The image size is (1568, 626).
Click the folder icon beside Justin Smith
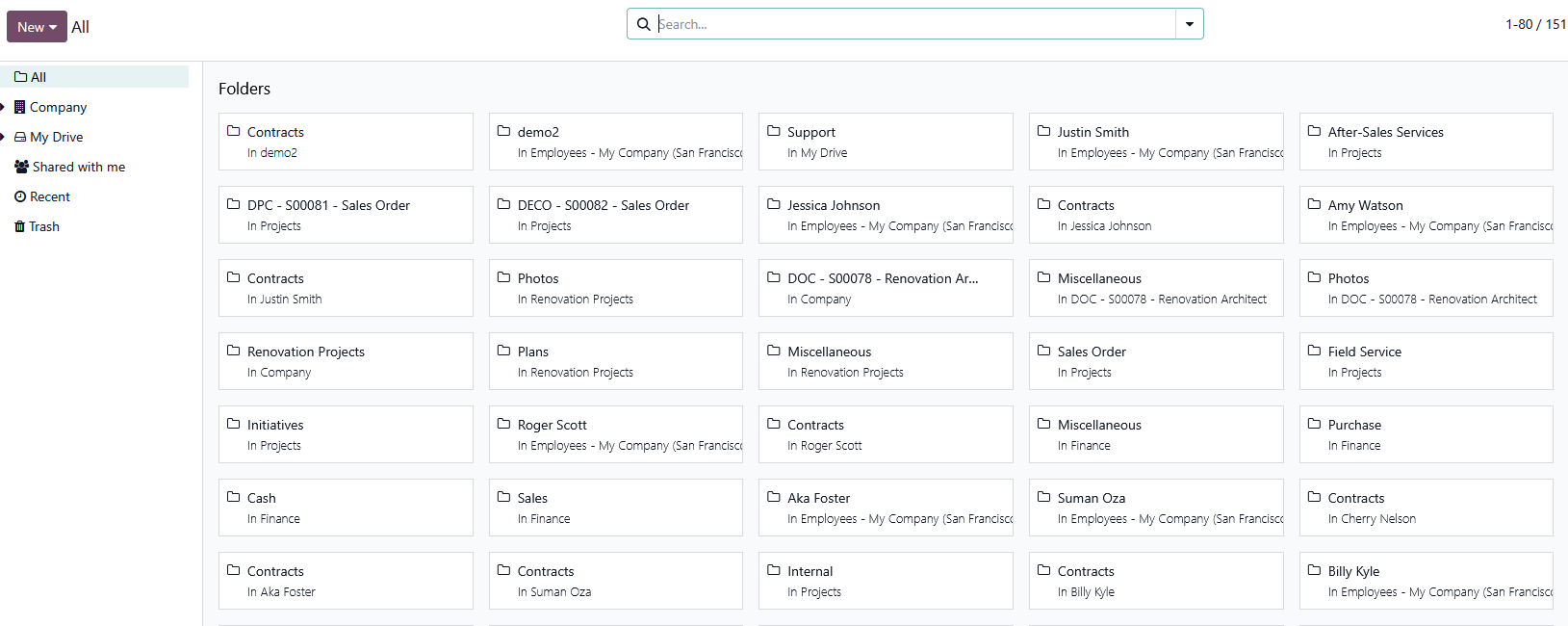coord(1044,131)
